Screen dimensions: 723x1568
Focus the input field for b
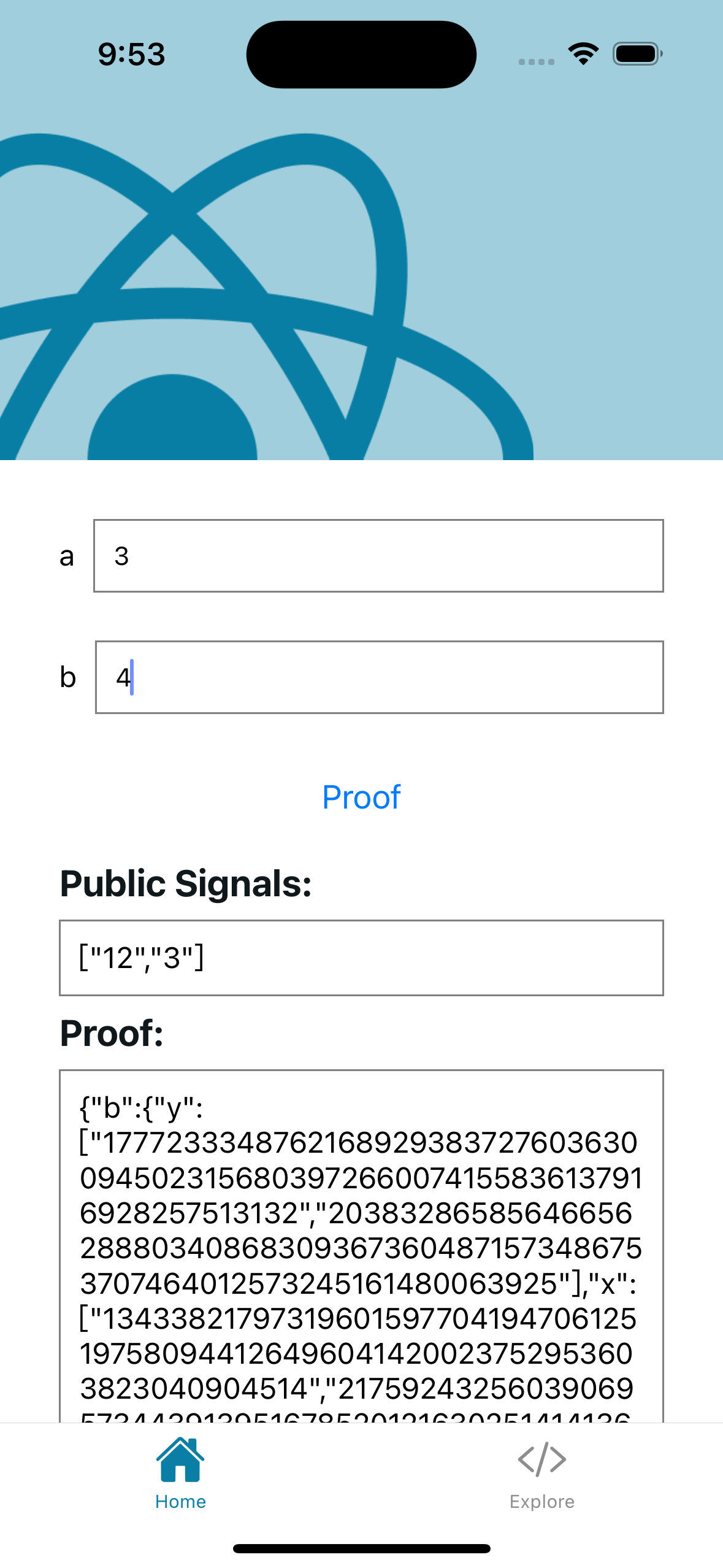[x=379, y=677]
